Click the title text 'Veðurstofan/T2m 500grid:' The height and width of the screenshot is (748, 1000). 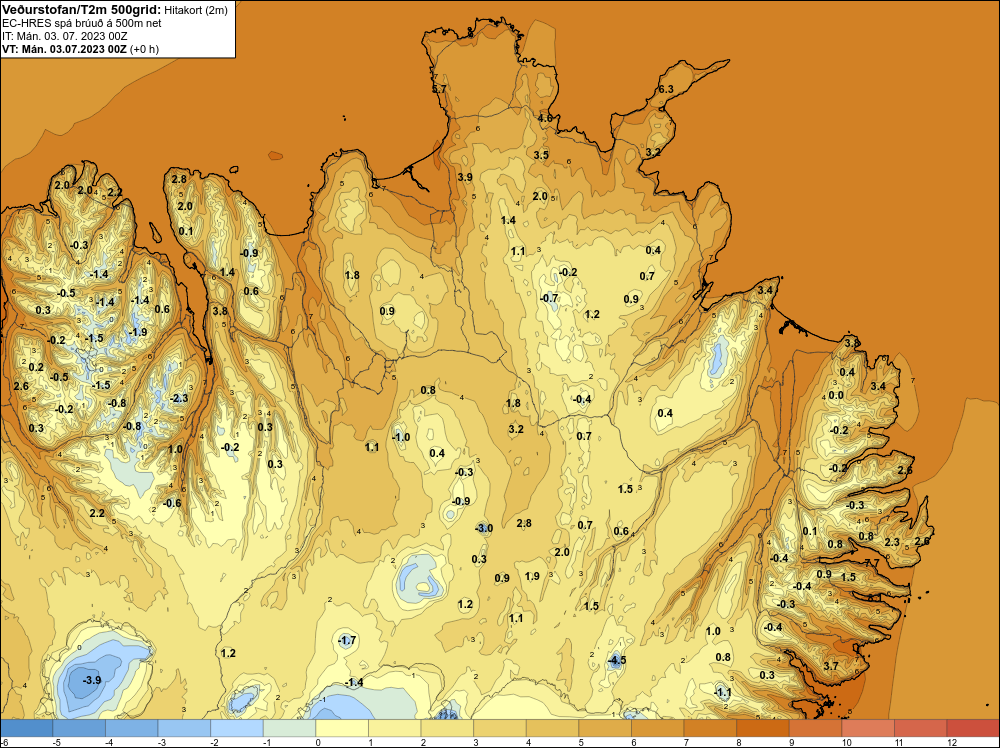pyautogui.click(x=82, y=9)
